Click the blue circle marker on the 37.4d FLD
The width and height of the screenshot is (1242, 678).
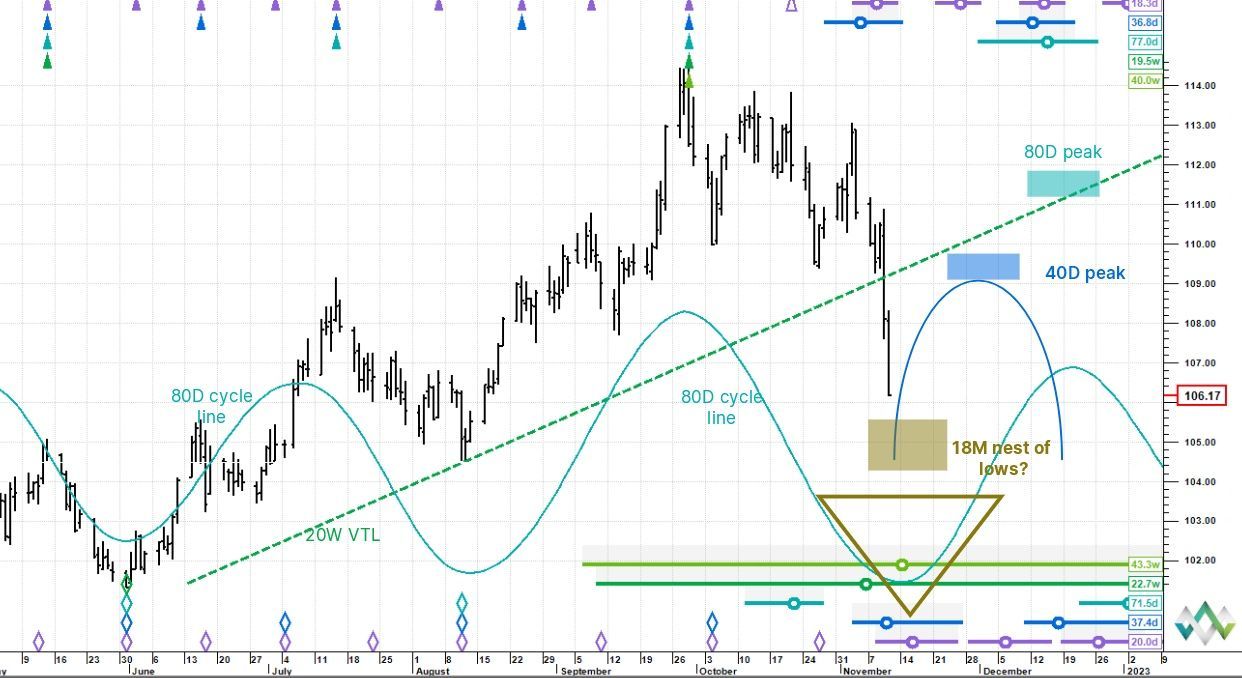coord(886,622)
